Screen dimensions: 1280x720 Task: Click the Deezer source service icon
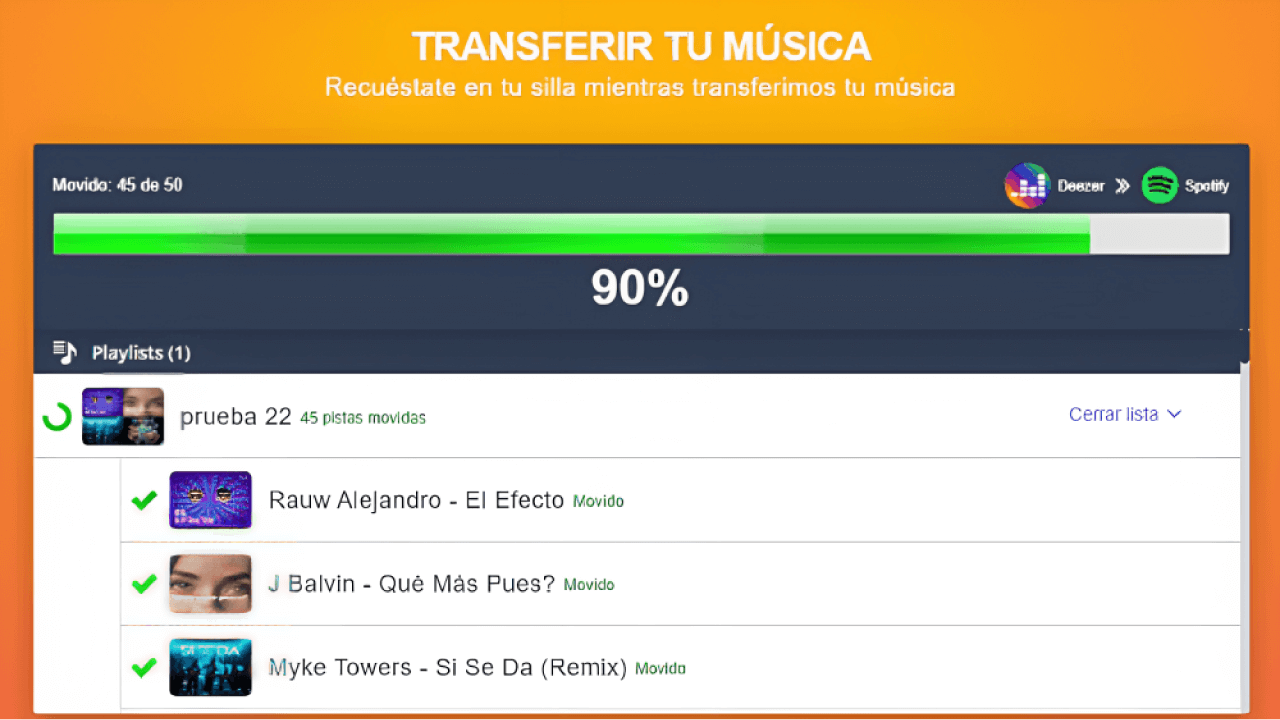pos(1027,185)
